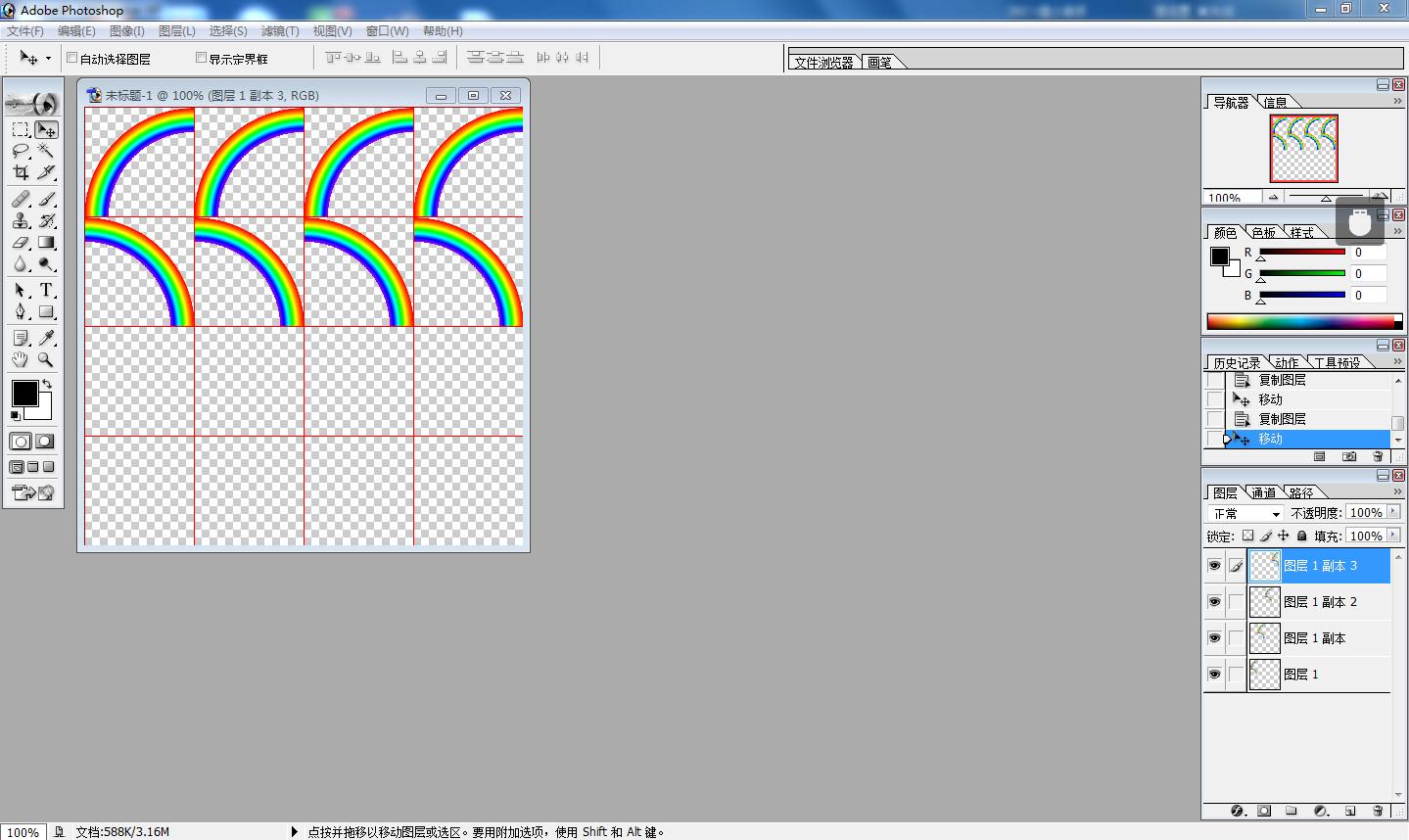Open the 图像(I) menu
Image resolution: width=1409 pixels, height=840 pixels.
[x=127, y=31]
